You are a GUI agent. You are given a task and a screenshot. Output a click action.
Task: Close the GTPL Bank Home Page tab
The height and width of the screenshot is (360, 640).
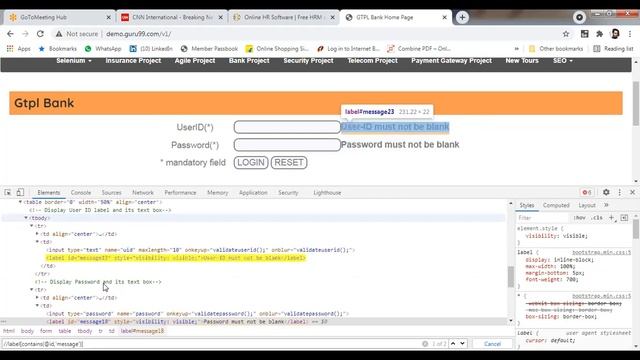coord(444,17)
